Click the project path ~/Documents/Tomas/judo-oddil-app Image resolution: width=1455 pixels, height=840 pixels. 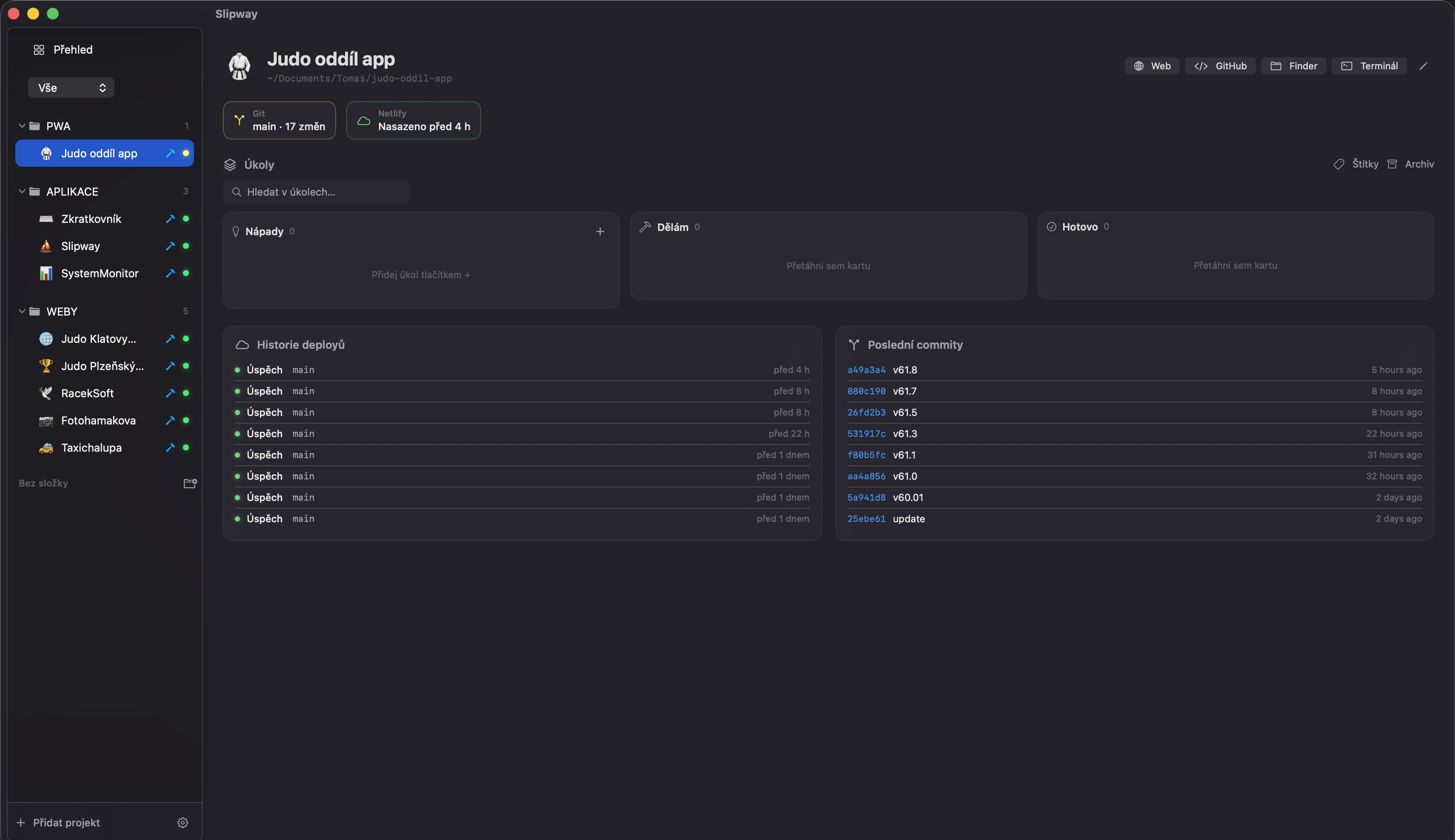[359, 78]
